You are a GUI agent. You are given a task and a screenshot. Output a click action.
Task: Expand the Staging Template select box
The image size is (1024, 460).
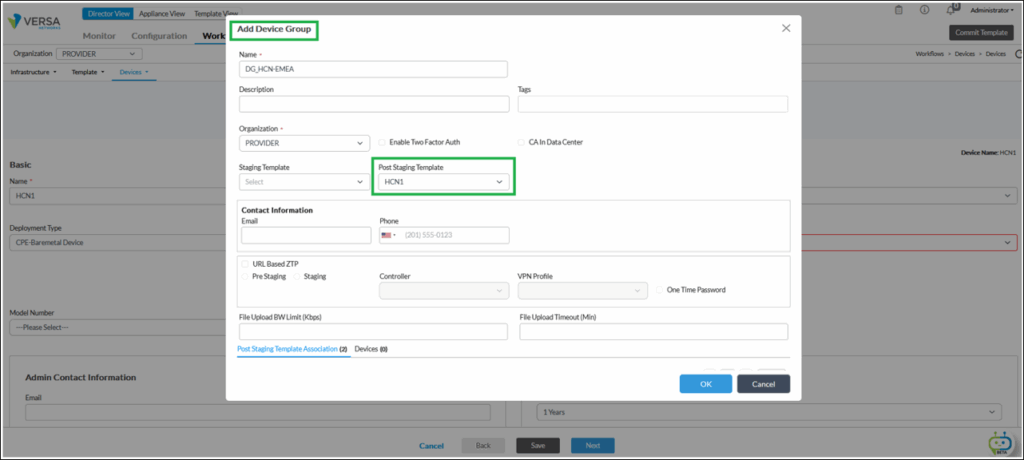pos(304,182)
